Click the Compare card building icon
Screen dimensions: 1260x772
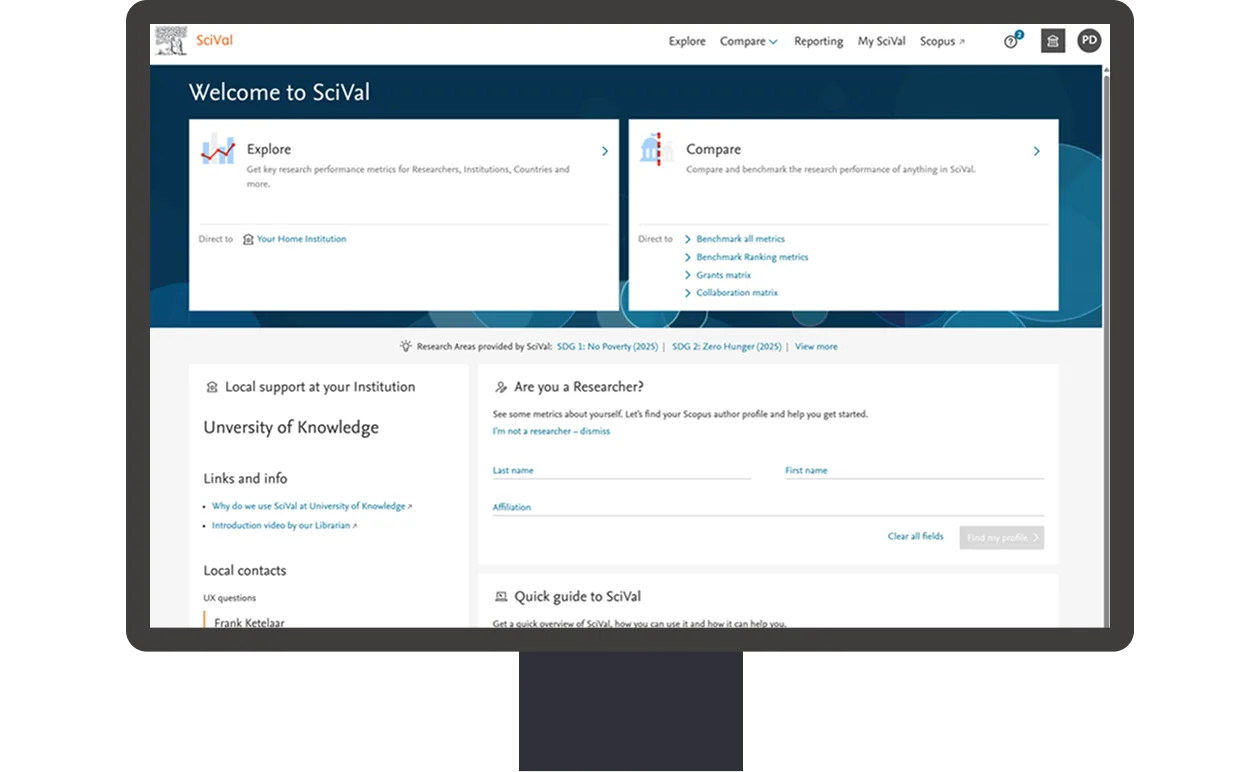657,149
